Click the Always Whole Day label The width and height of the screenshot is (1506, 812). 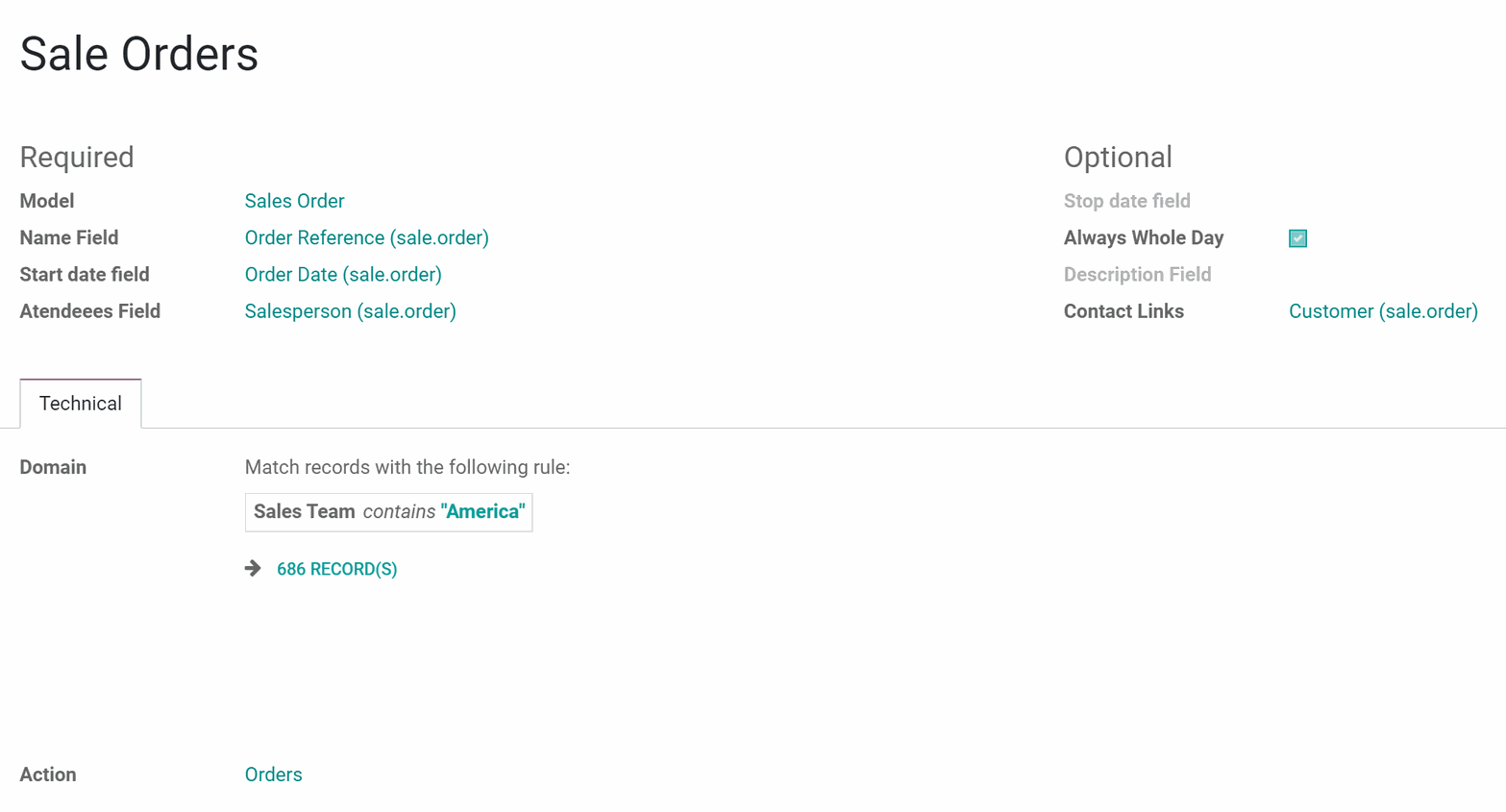pos(1144,237)
